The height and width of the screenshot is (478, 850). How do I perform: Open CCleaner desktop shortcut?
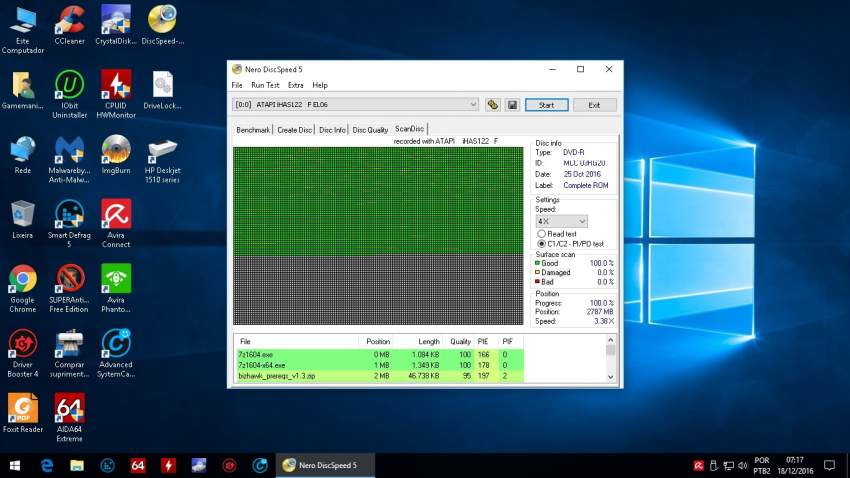69,25
